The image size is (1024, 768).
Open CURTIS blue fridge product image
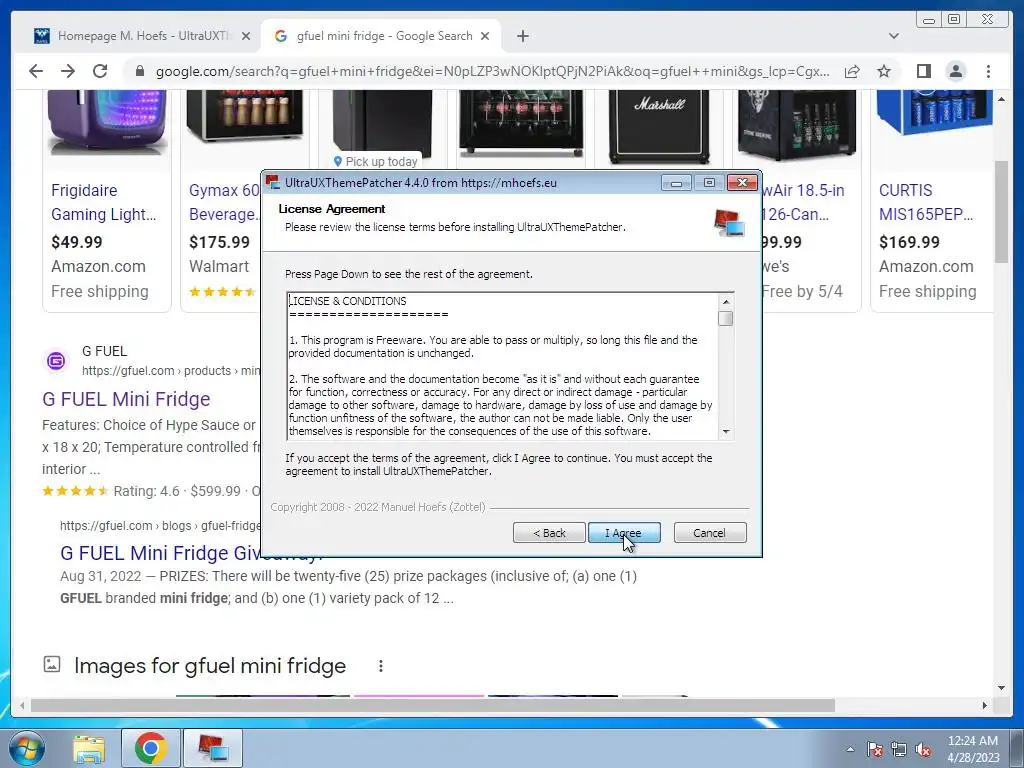click(x=934, y=114)
